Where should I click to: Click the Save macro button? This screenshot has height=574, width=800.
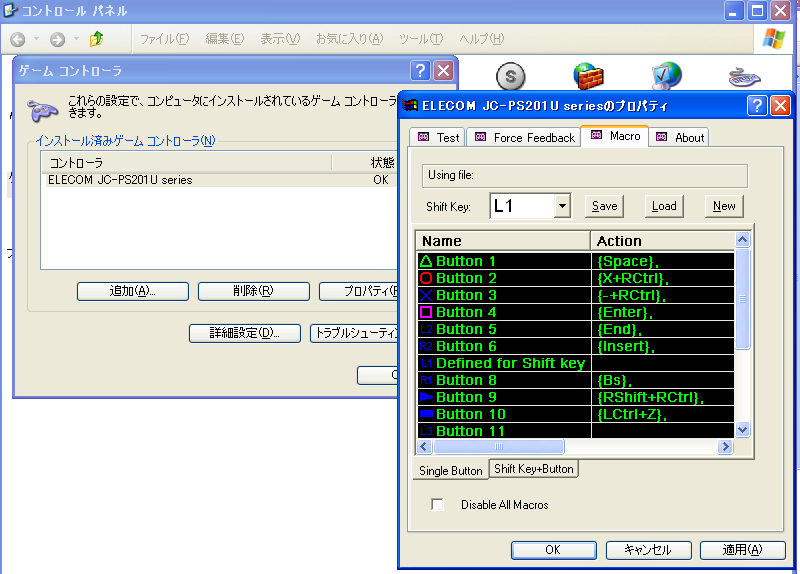pos(605,206)
